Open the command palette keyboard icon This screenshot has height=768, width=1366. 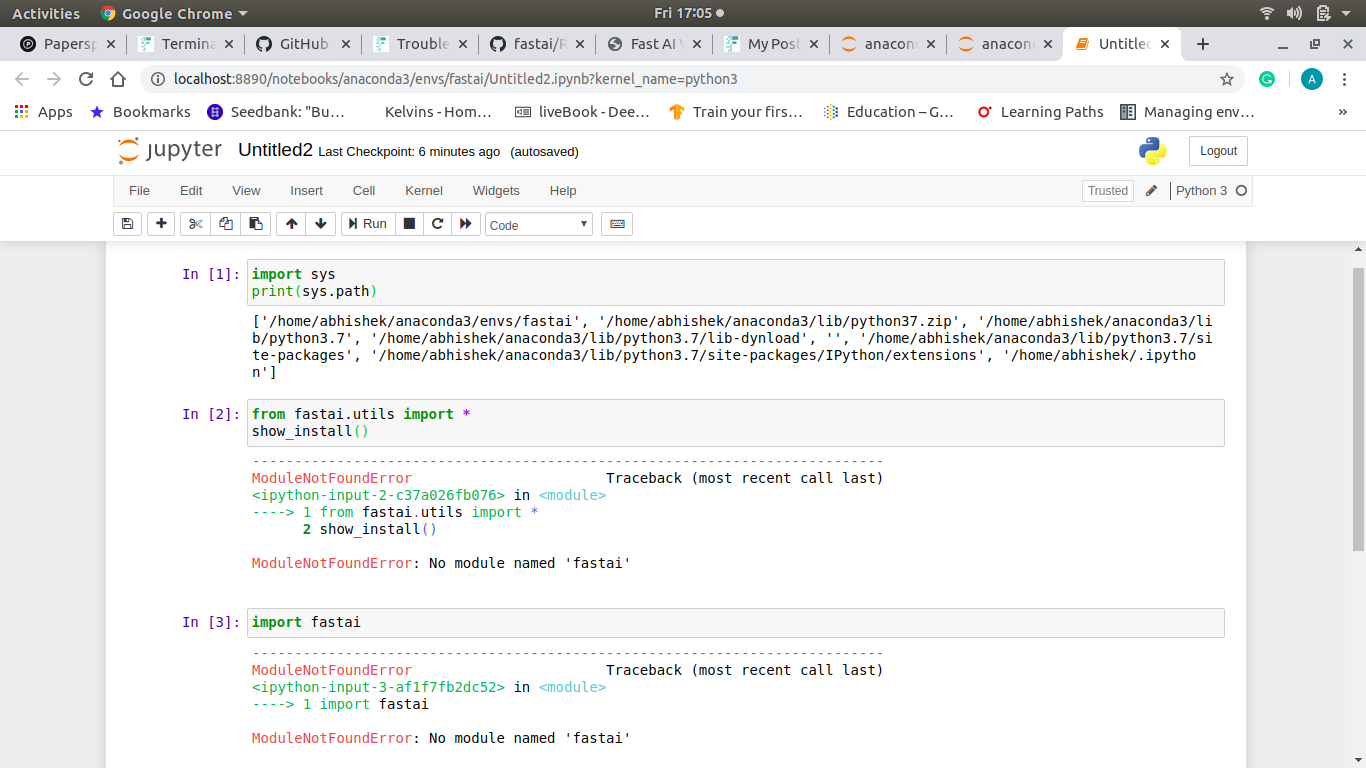[x=617, y=224]
